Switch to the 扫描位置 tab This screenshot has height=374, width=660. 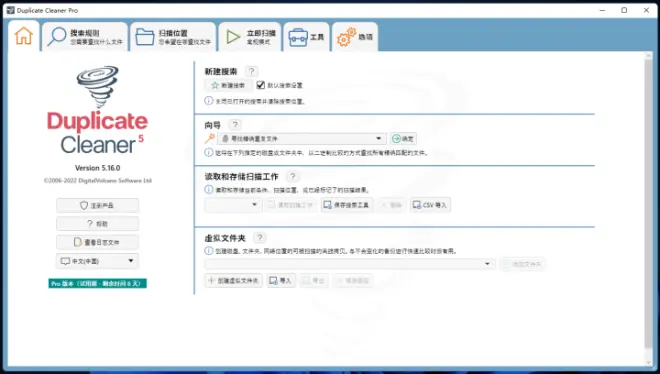173,37
